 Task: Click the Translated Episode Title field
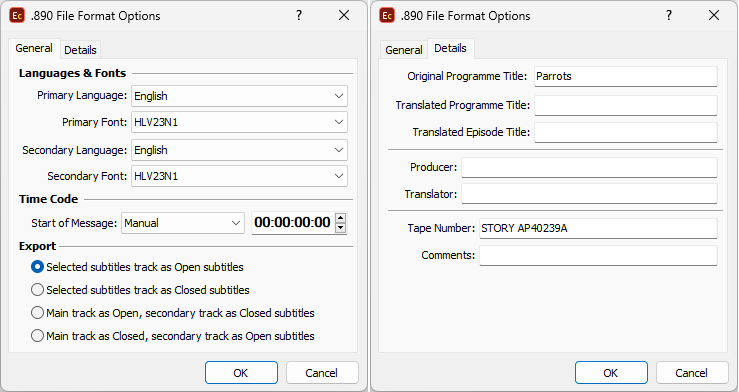626,132
